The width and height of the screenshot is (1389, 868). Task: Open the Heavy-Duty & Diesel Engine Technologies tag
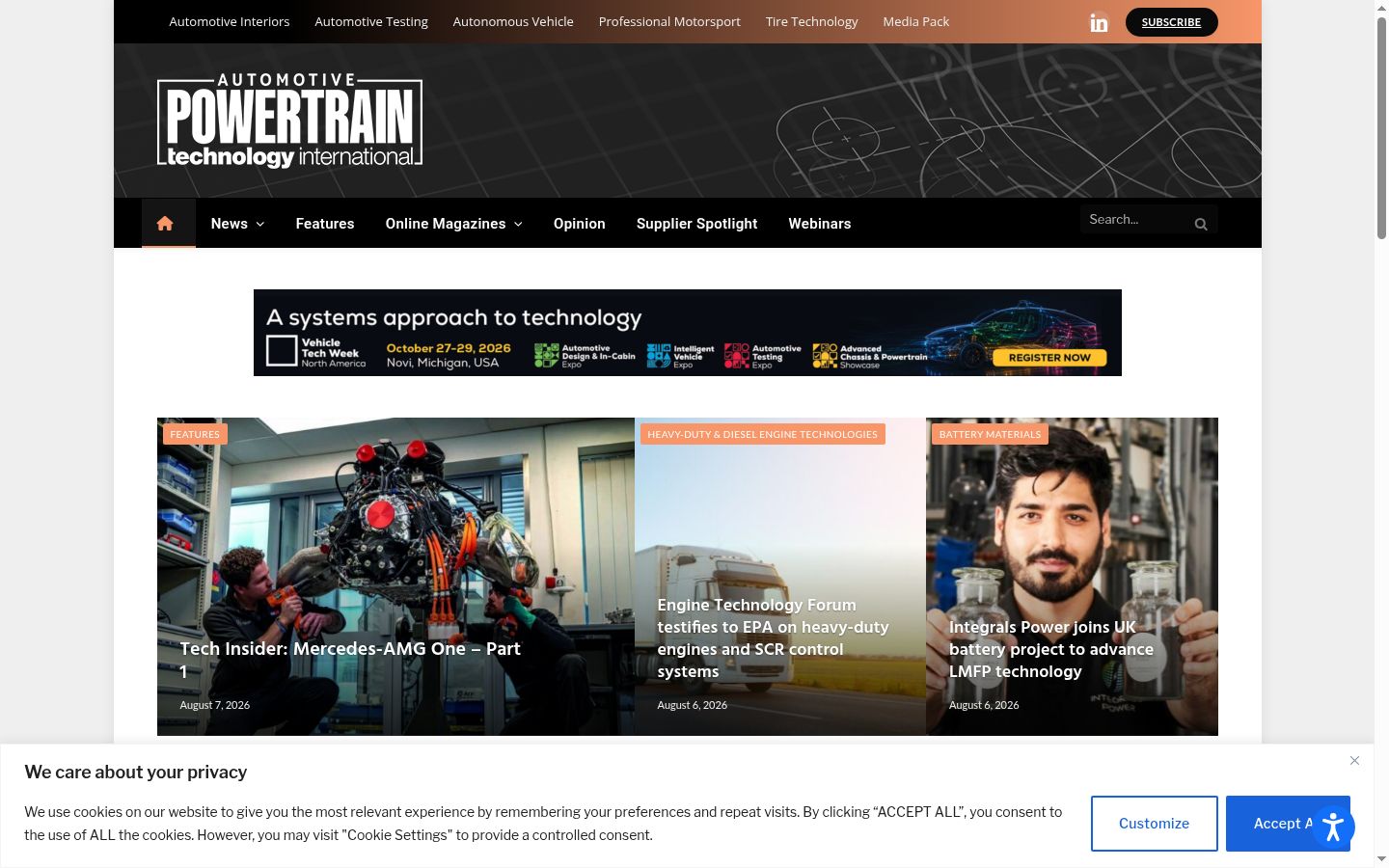point(763,434)
